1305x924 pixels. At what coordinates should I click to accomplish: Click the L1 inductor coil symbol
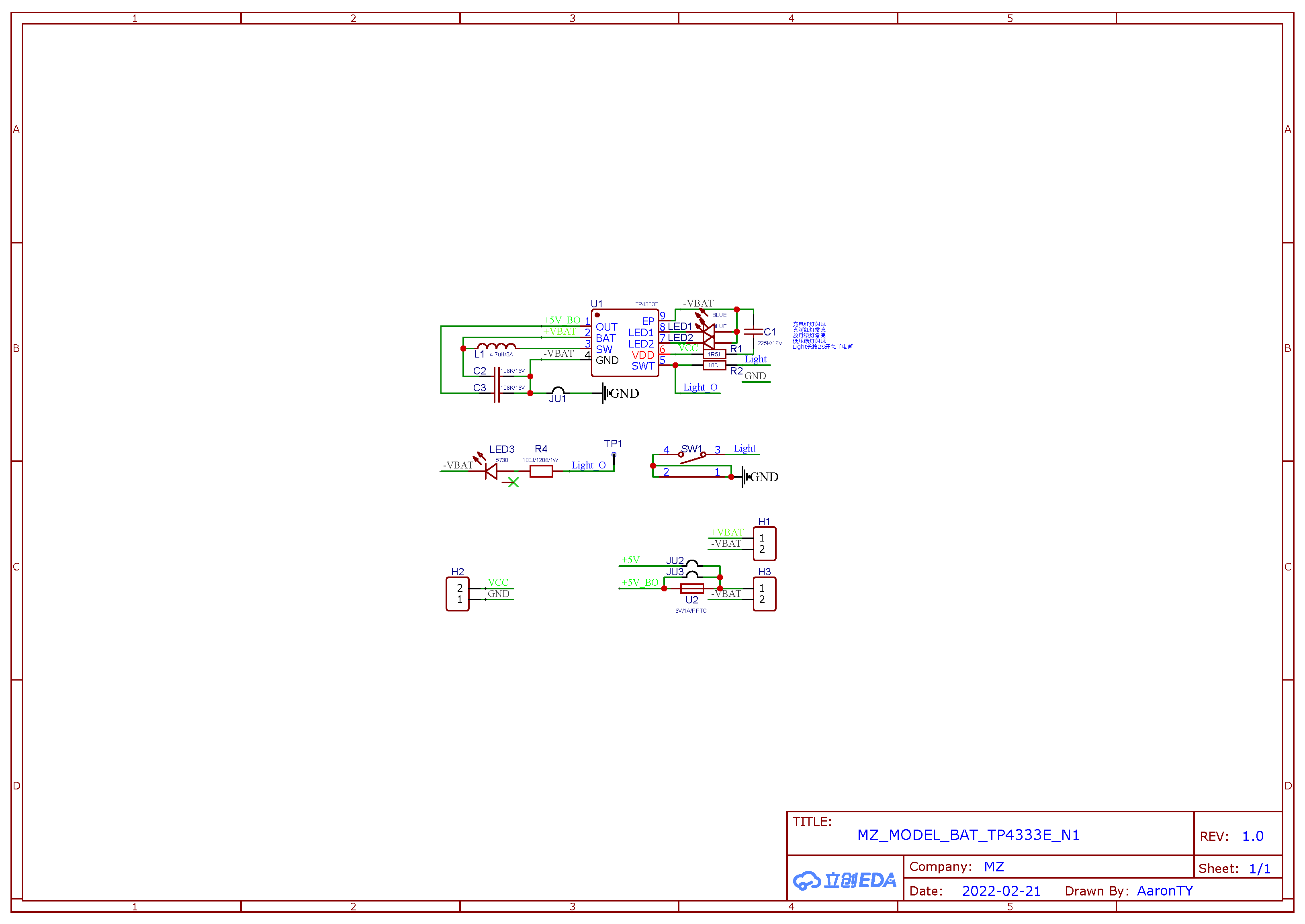click(496, 345)
